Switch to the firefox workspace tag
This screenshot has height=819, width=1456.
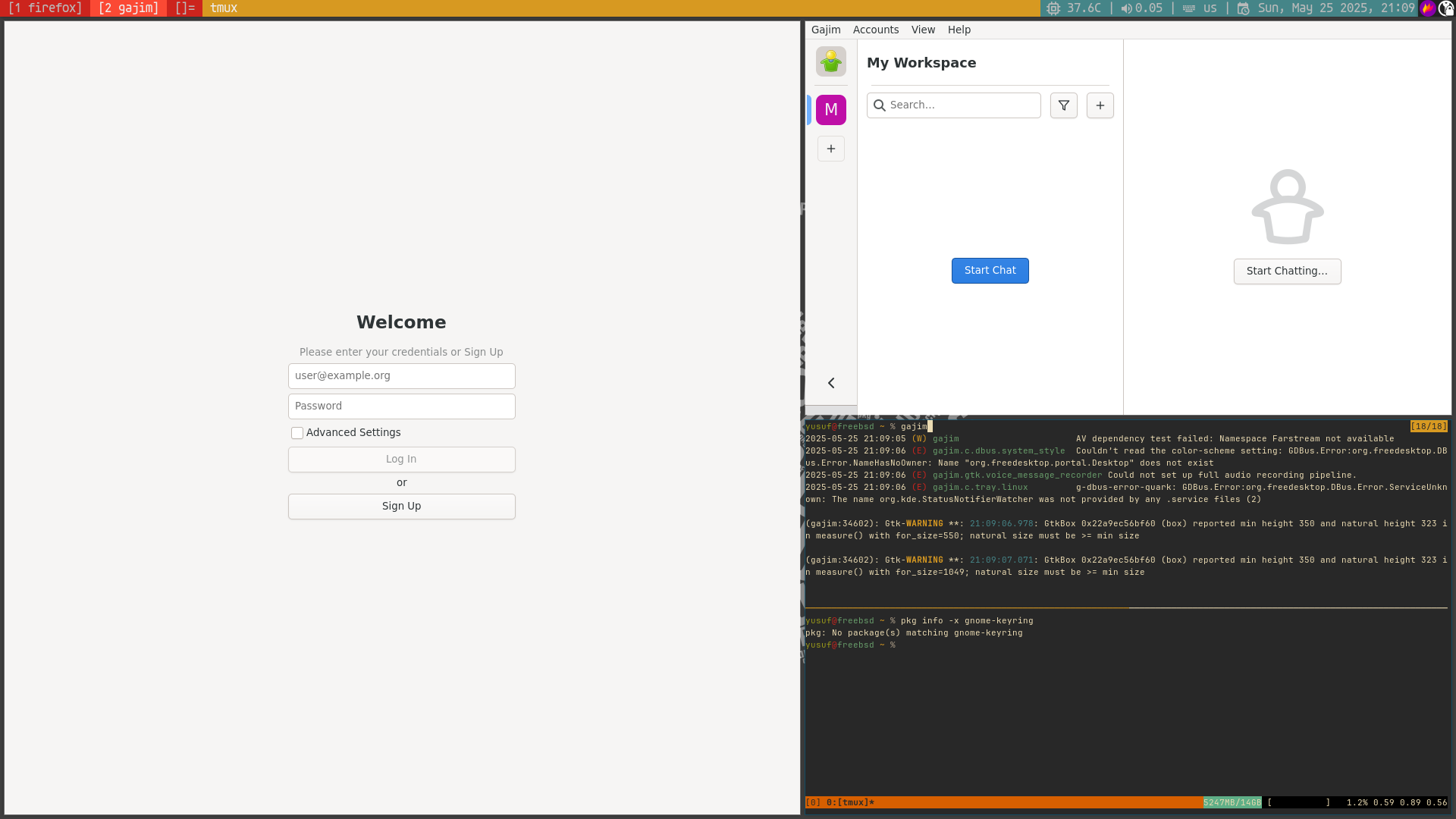(x=45, y=8)
